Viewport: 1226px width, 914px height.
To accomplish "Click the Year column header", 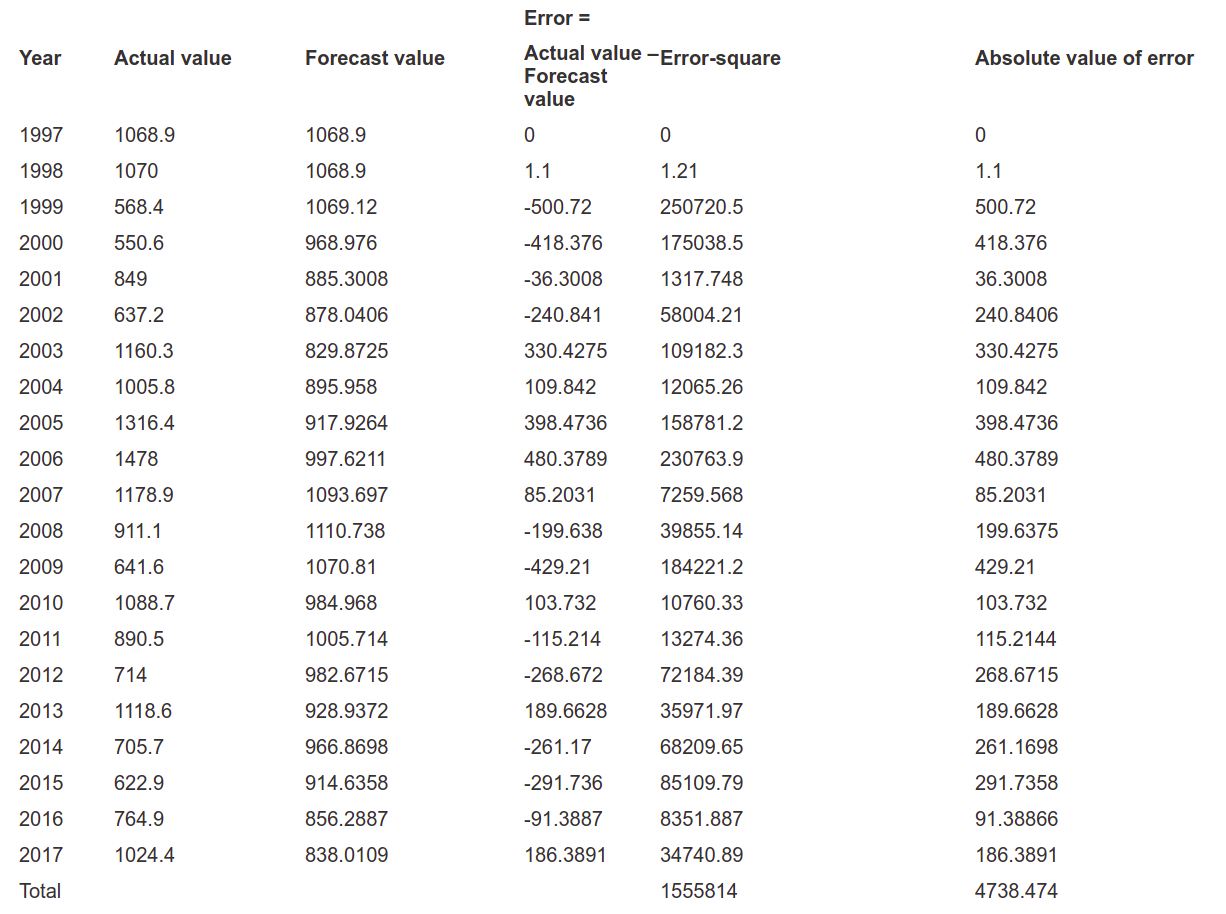I will pos(40,58).
